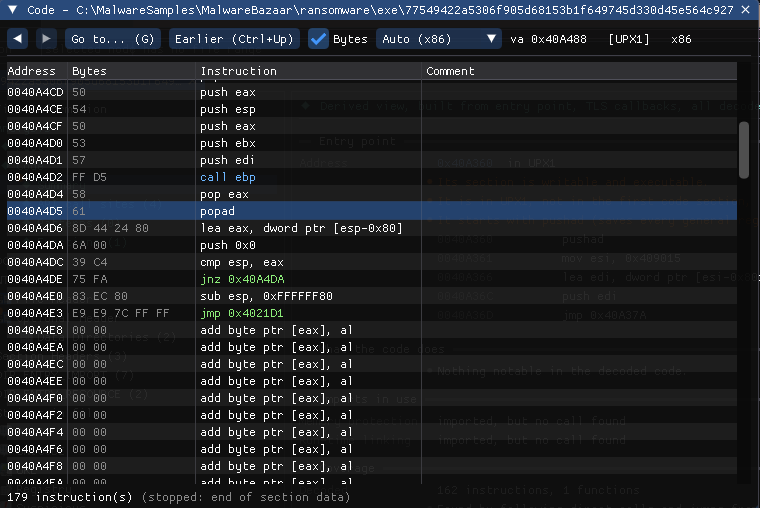Select the push edi instruction

coord(227,160)
